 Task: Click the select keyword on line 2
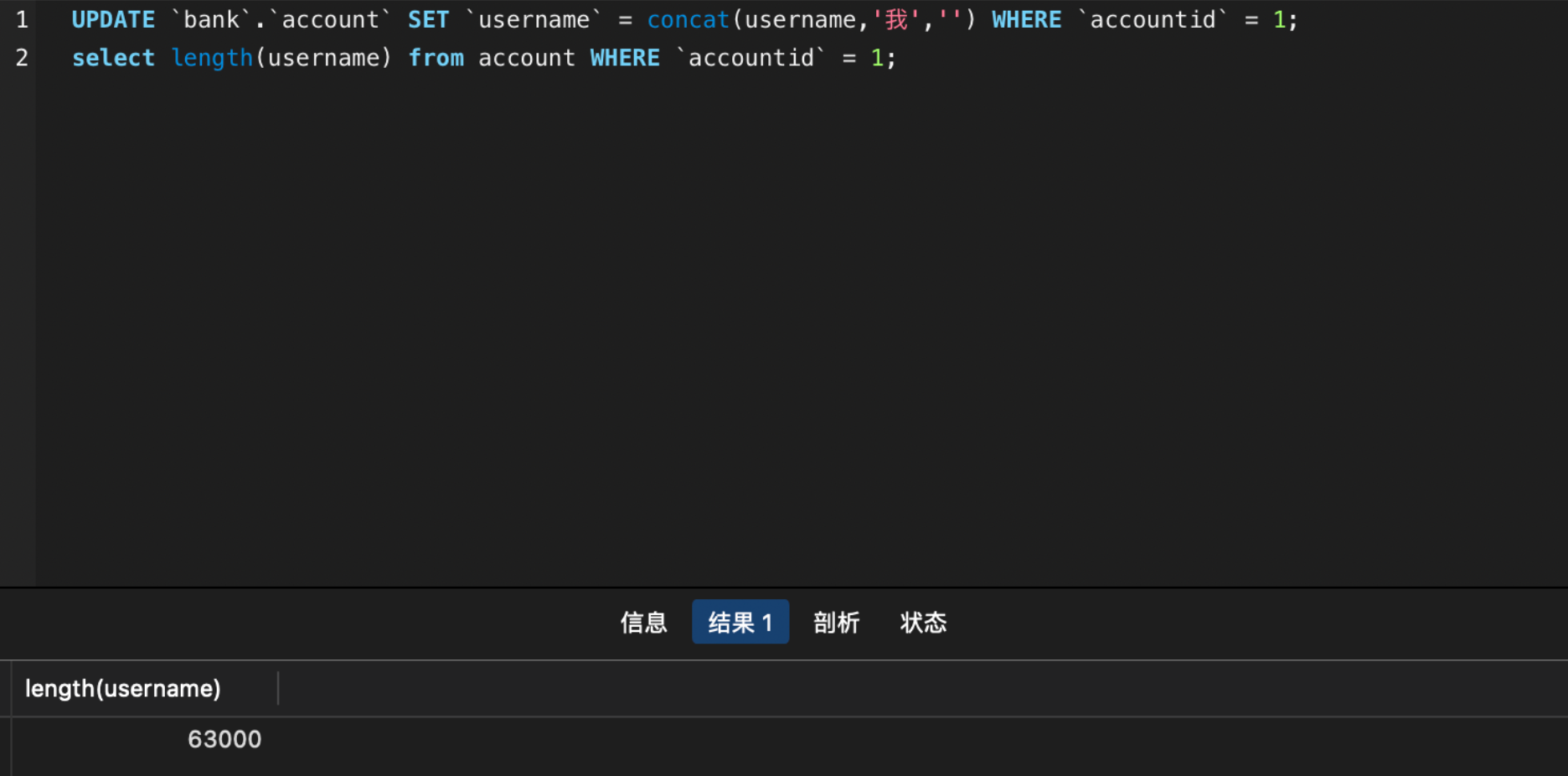[113, 57]
